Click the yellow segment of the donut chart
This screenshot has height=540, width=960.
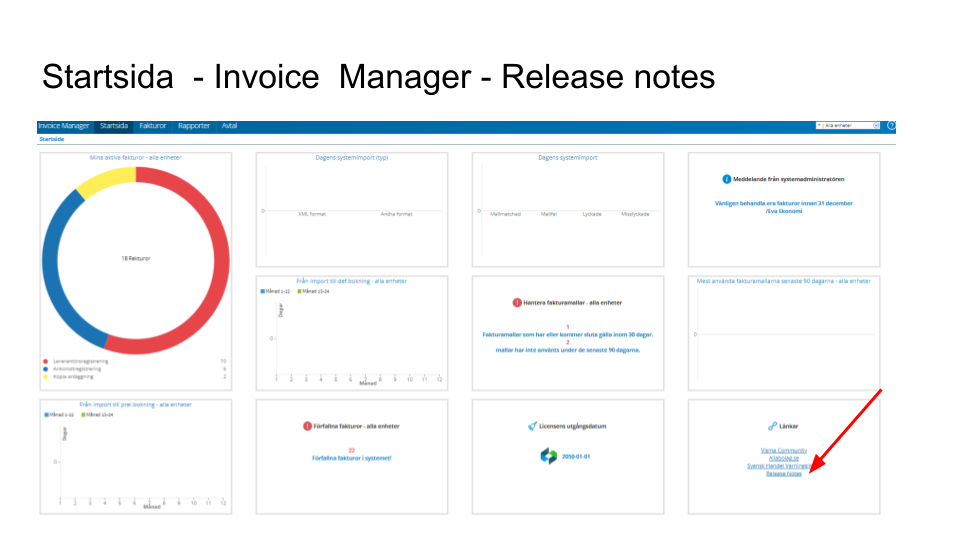point(107,181)
